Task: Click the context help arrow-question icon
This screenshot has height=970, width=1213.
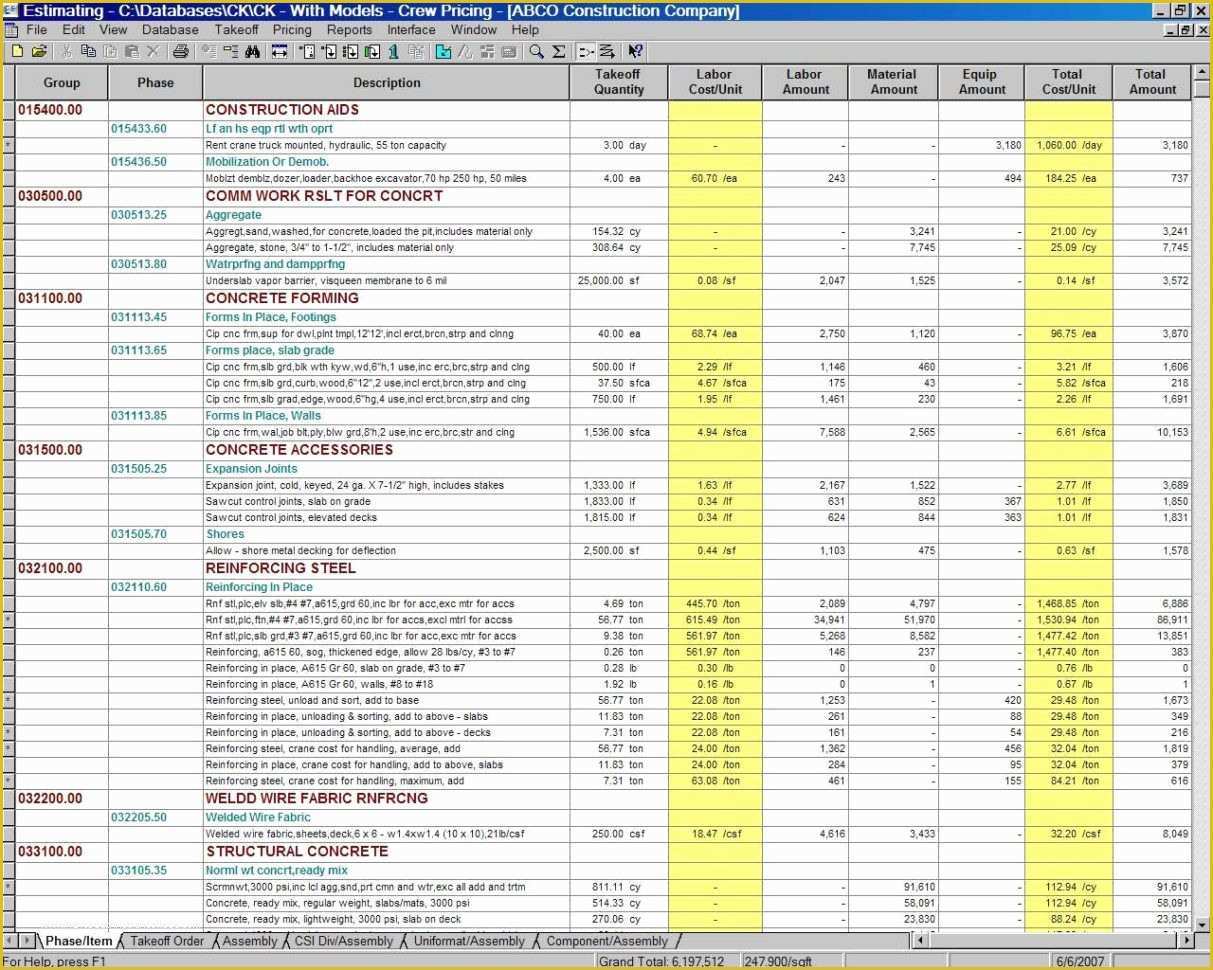Action: 634,51
